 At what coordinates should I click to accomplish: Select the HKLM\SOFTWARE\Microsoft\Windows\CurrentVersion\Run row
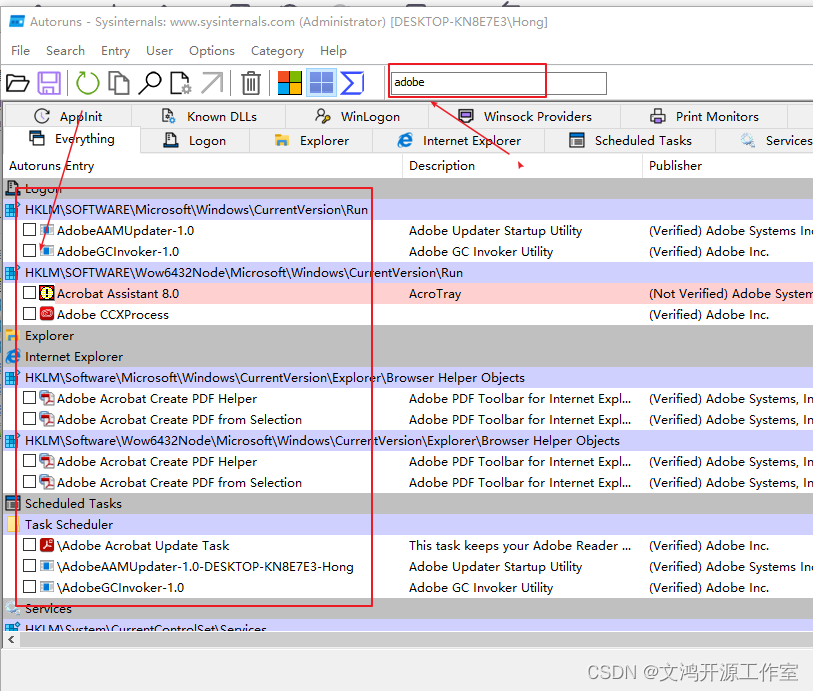[409, 209]
